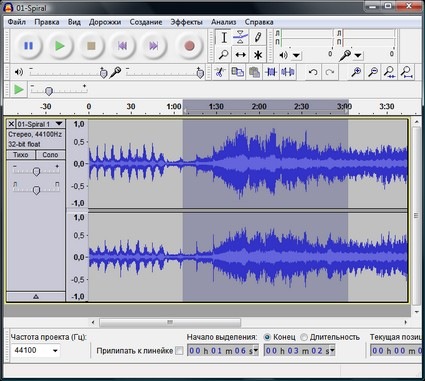Select the Zoom magnifier tool
425x381 pixels.
pyautogui.click(x=224, y=54)
